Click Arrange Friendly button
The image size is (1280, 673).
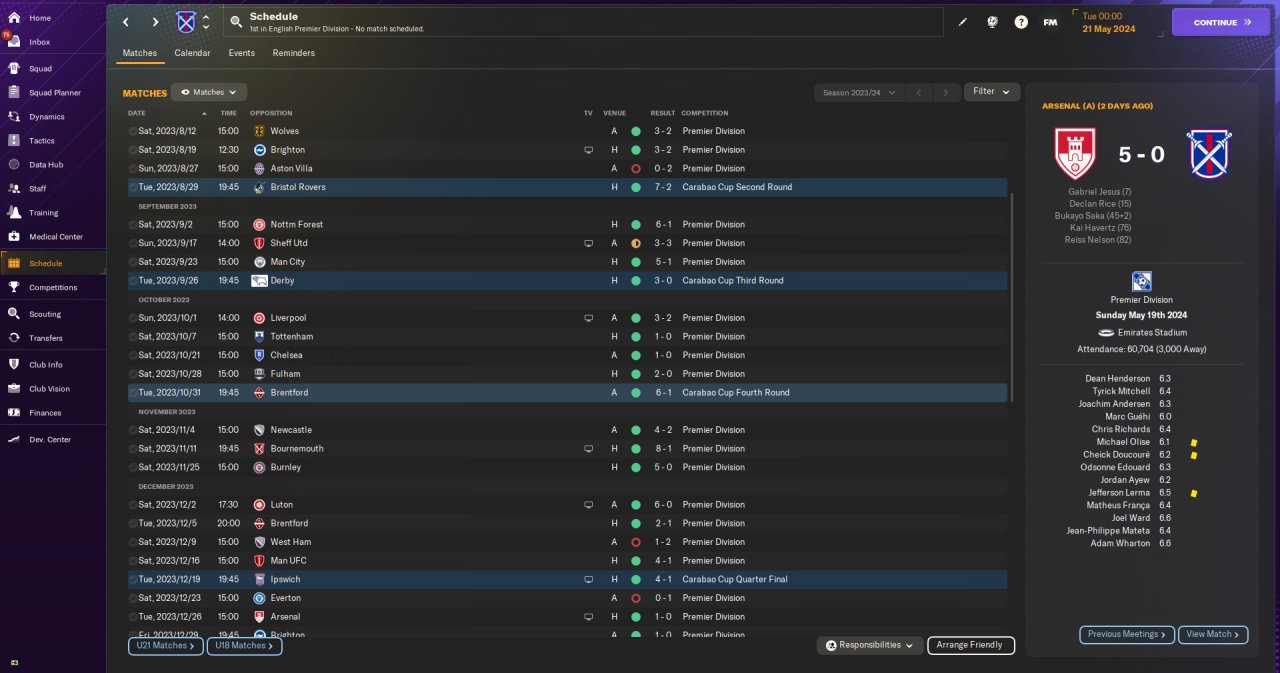point(971,646)
